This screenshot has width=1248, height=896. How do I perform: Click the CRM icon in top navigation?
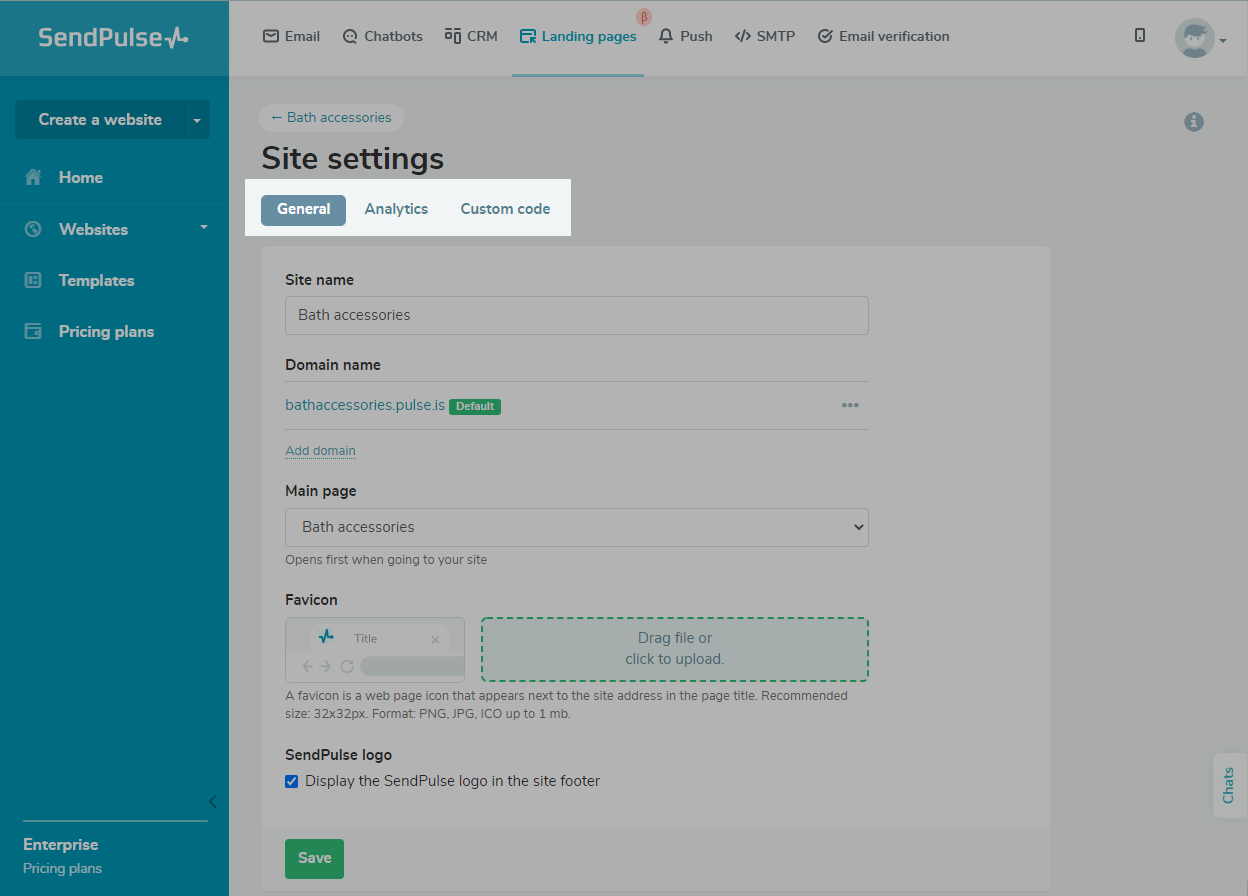tap(453, 36)
